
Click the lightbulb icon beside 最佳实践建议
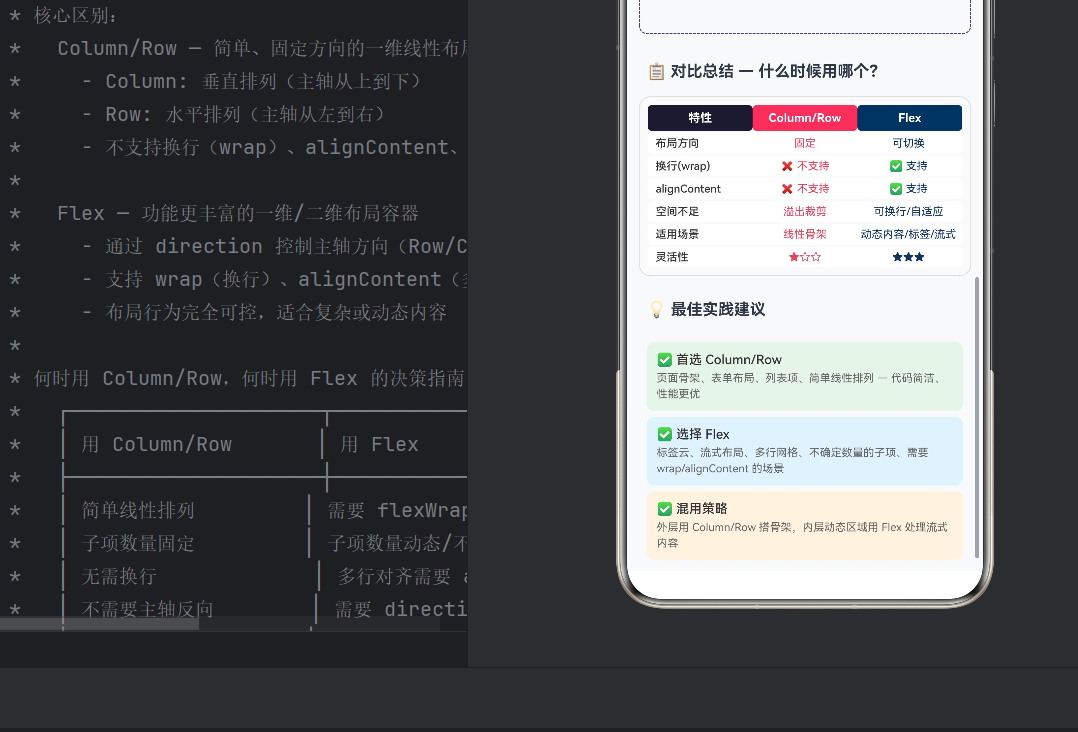pyautogui.click(x=657, y=309)
